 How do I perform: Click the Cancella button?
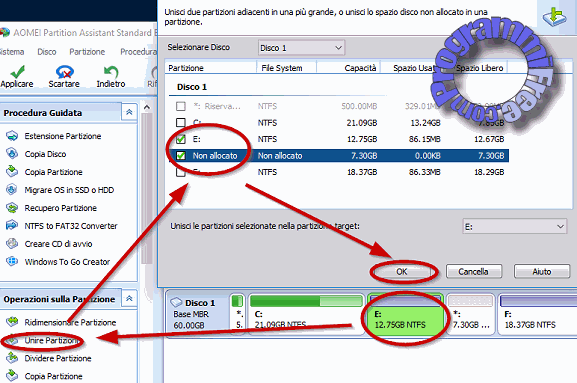point(474,272)
